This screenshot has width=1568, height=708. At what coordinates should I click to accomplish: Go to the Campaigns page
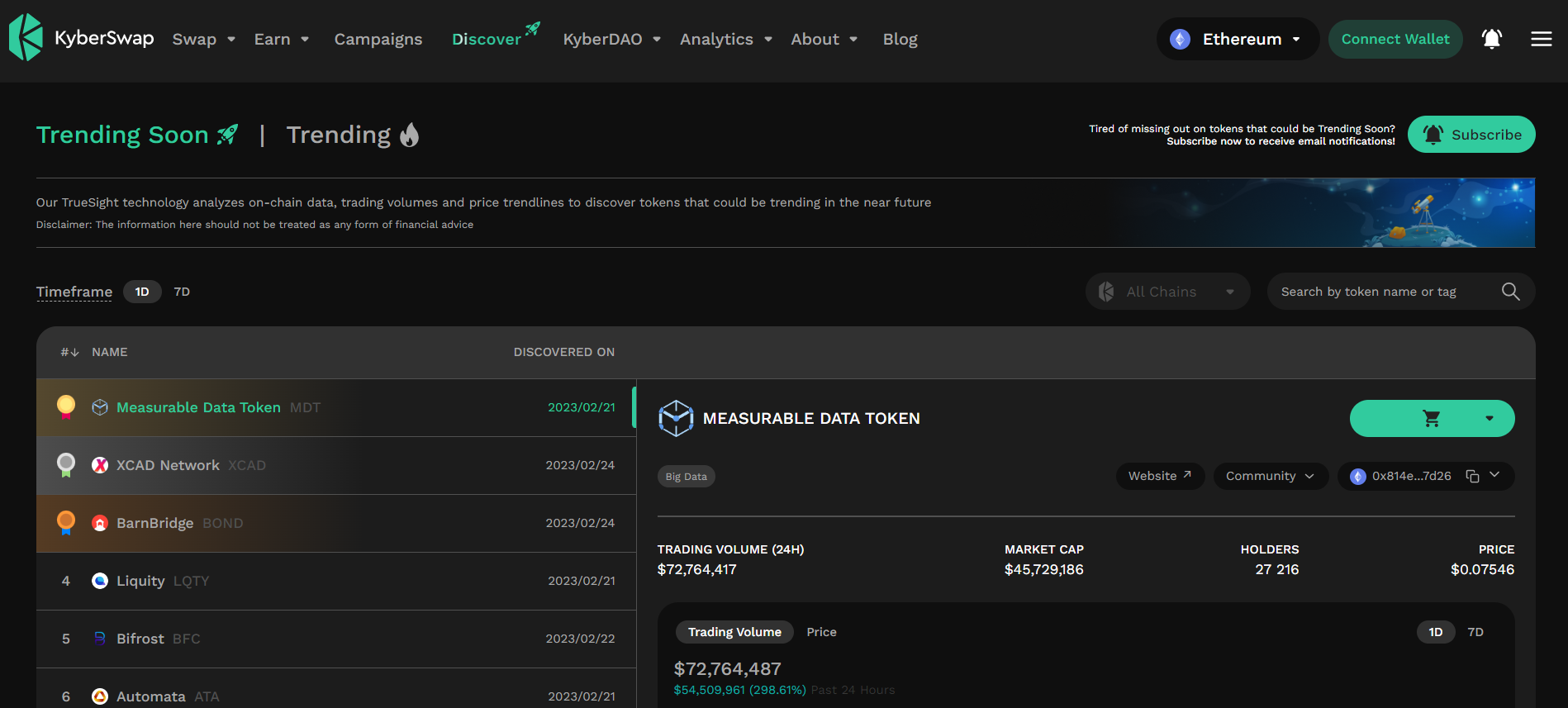pos(378,39)
